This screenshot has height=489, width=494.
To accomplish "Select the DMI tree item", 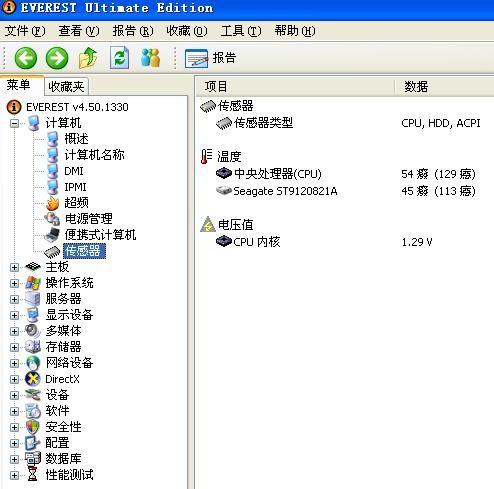I will click(74, 171).
